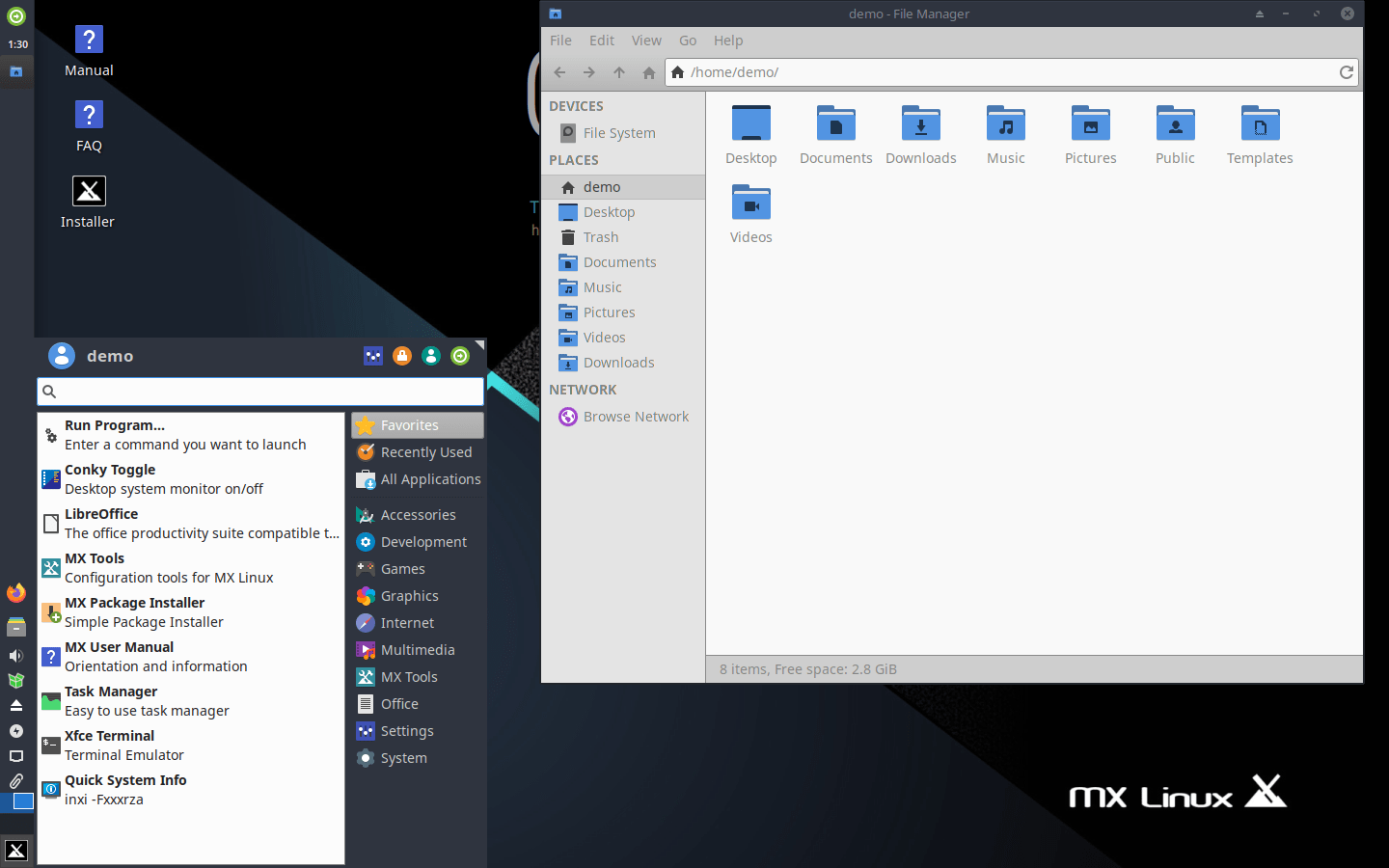Open the Desktop folder in main pane

[x=751, y=135]
